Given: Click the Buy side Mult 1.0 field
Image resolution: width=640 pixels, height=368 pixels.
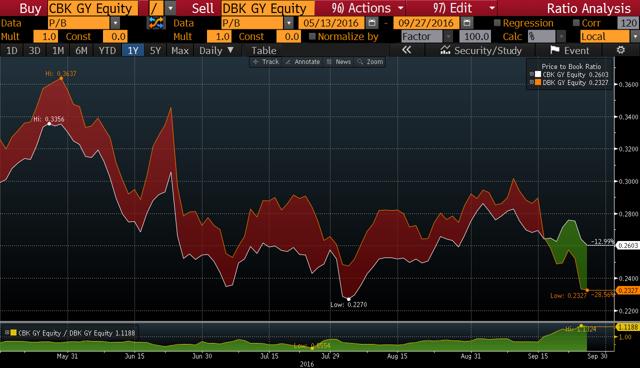Looking at the screenshot, I should (x=46, y=37).
